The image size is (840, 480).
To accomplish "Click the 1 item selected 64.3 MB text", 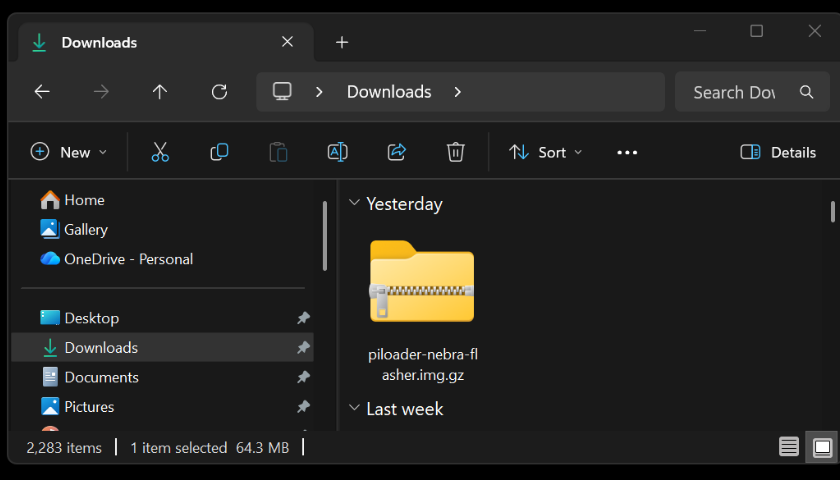I will (209, 447).
